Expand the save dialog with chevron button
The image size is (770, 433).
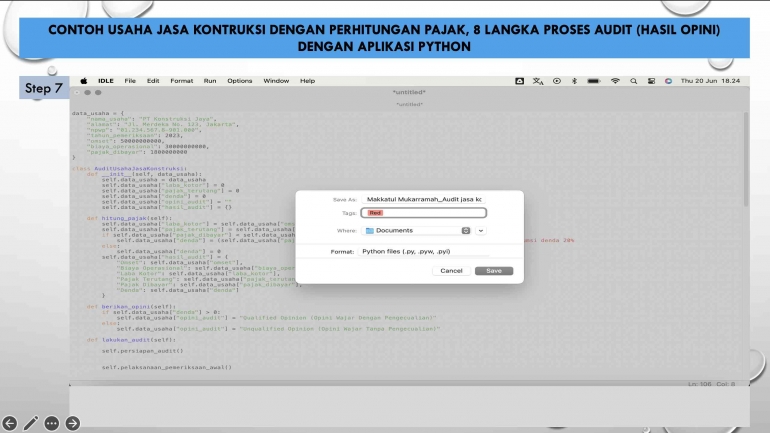click(x=481, y=230)
